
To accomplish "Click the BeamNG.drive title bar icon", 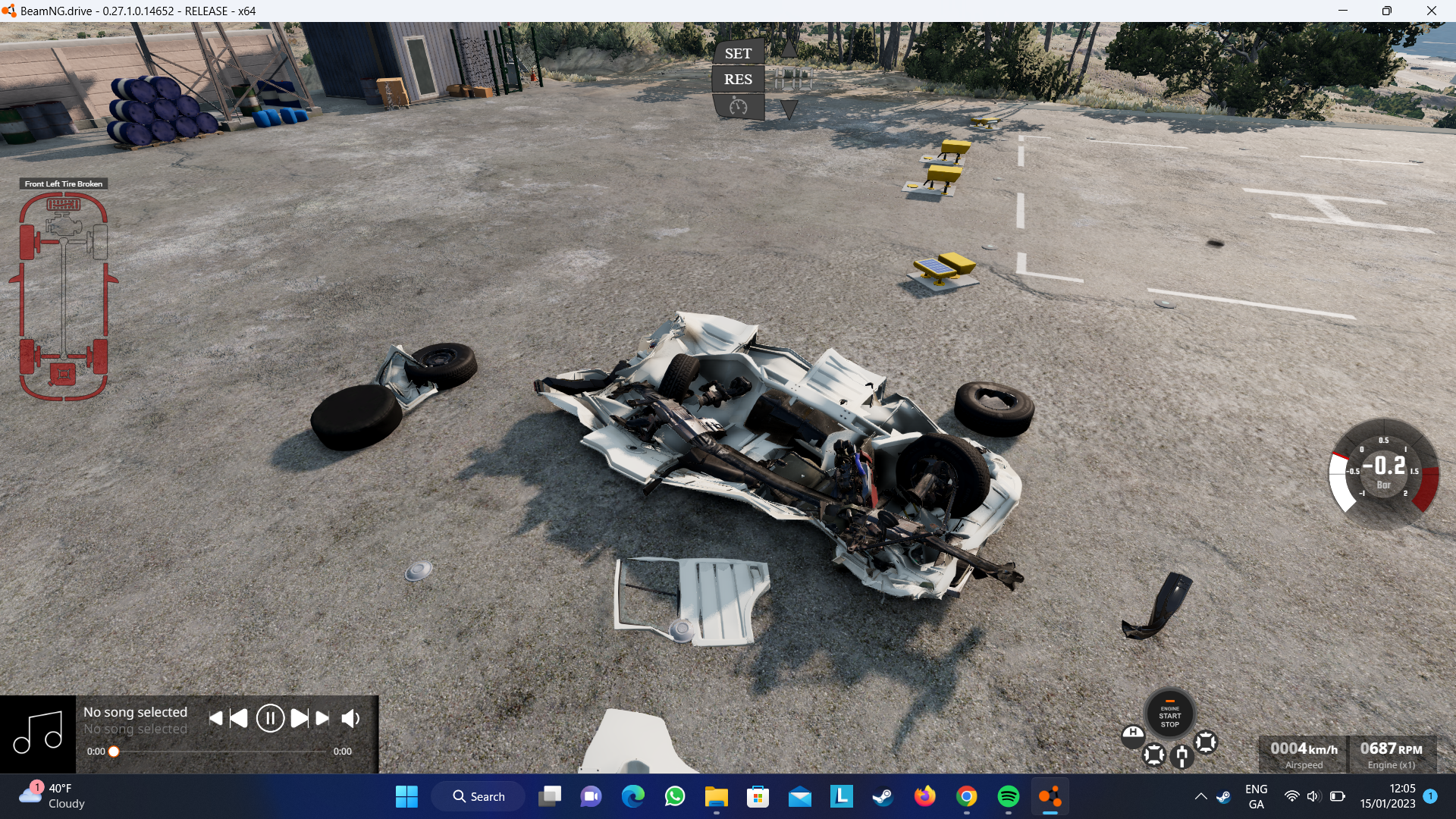I will (x=9, y=11).
